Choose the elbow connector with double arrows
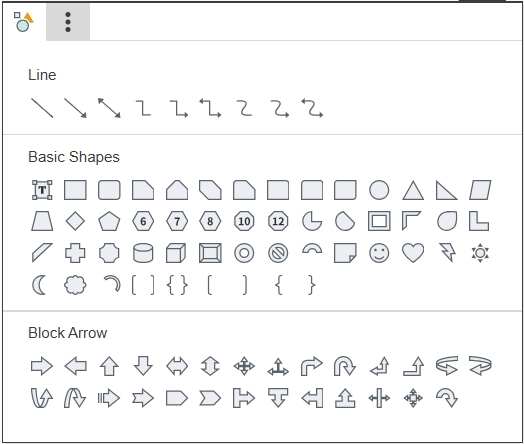 point(210,108)
